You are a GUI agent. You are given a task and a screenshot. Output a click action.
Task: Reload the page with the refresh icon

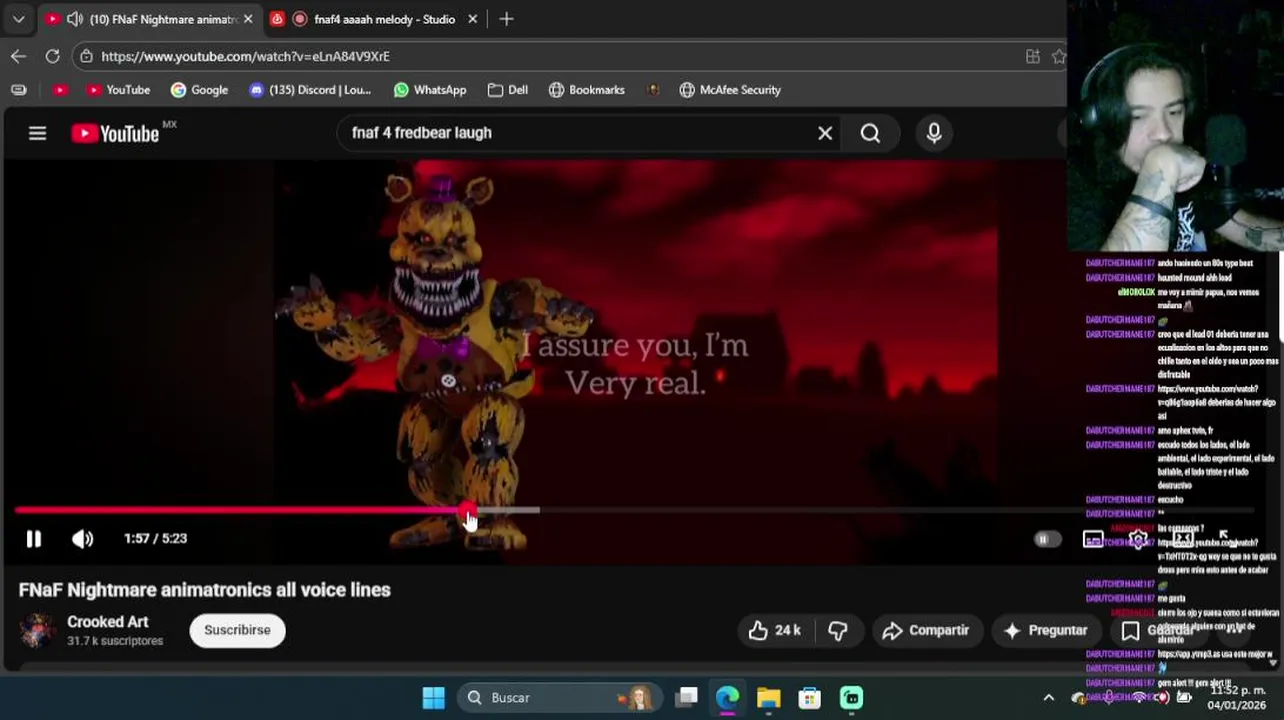coord(52,56)
